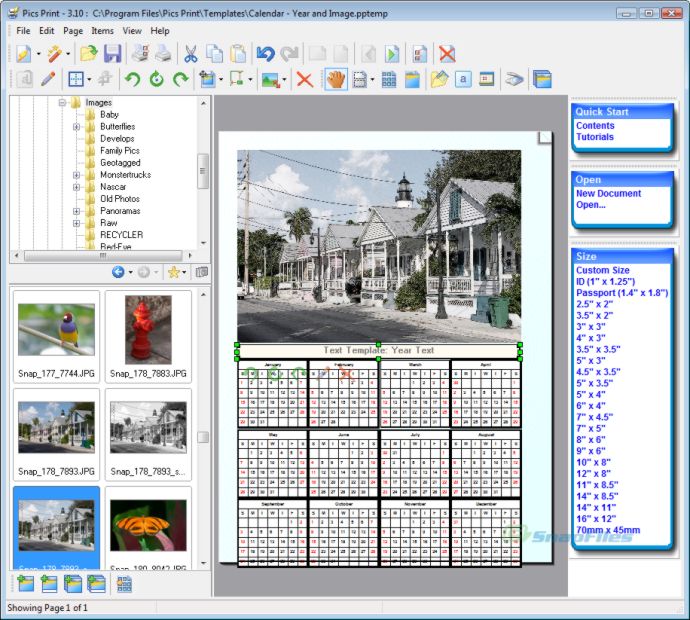Click the grid layout icon in toolbar
Image resolution: width=690 pixels, height=620 pixels.
pyautogui.click(x=389, y=80)
